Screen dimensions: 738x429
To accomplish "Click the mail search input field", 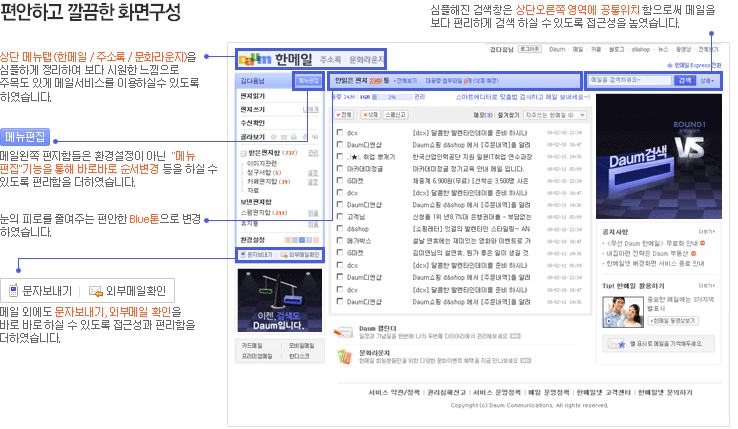I will coord(630,81).
